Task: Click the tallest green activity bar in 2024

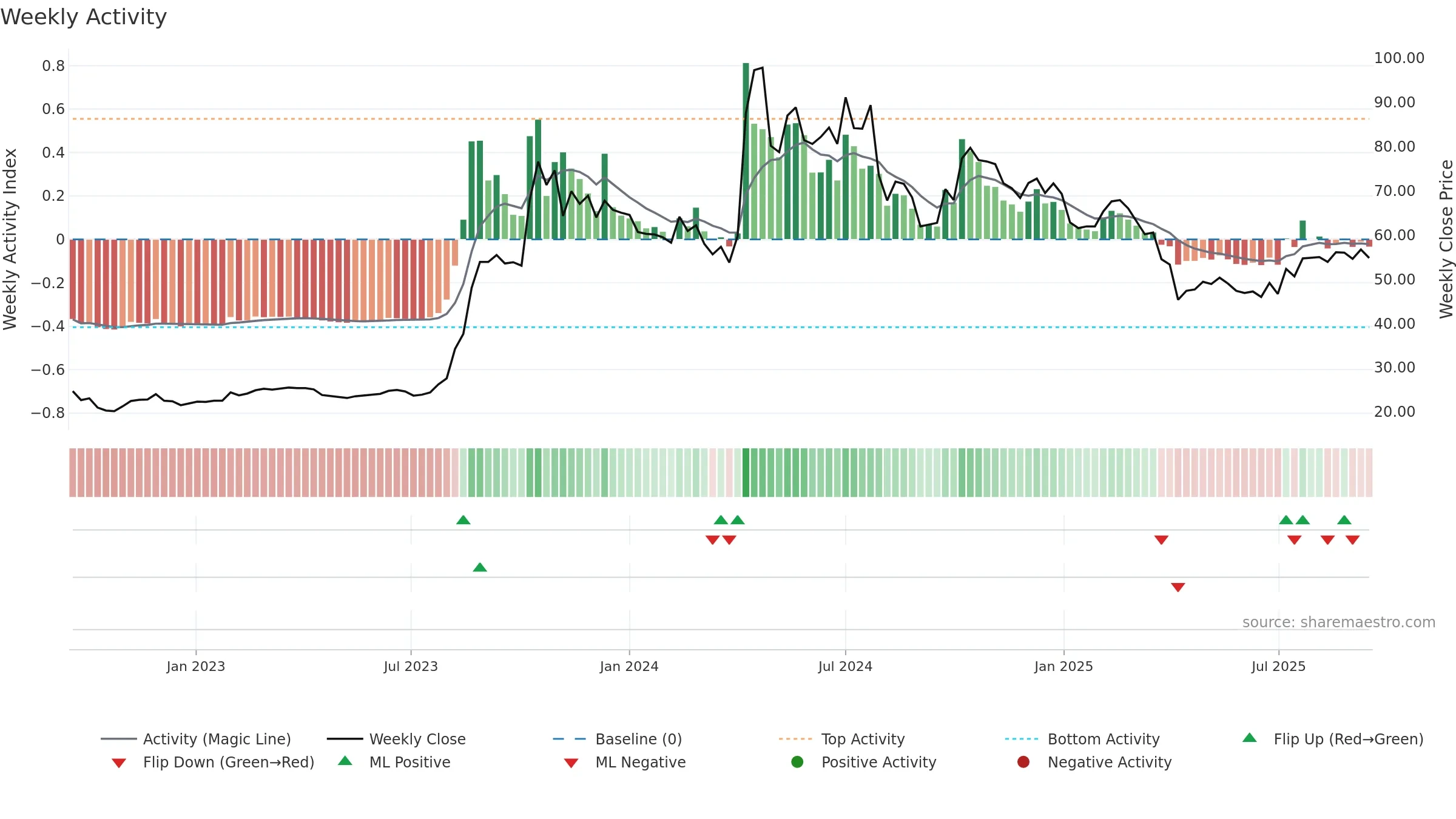Action: point(746,151)
